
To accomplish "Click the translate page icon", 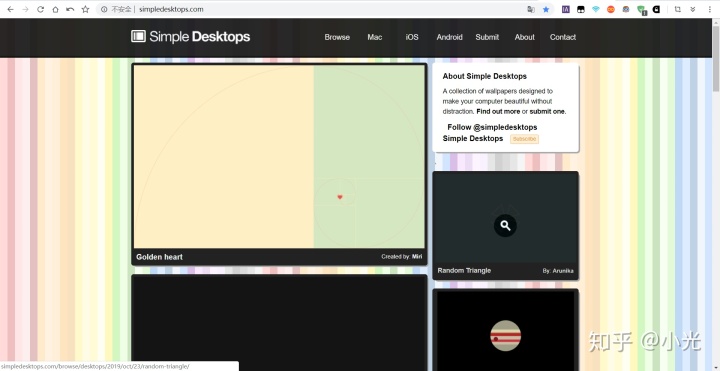I will [531, 9].
